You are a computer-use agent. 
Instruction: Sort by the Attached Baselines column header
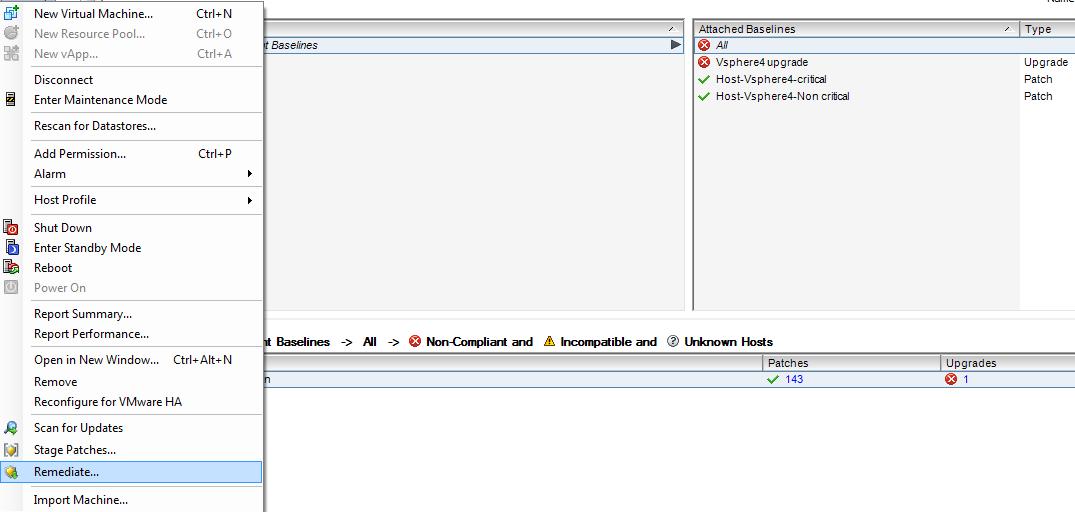tap(856, 29)
